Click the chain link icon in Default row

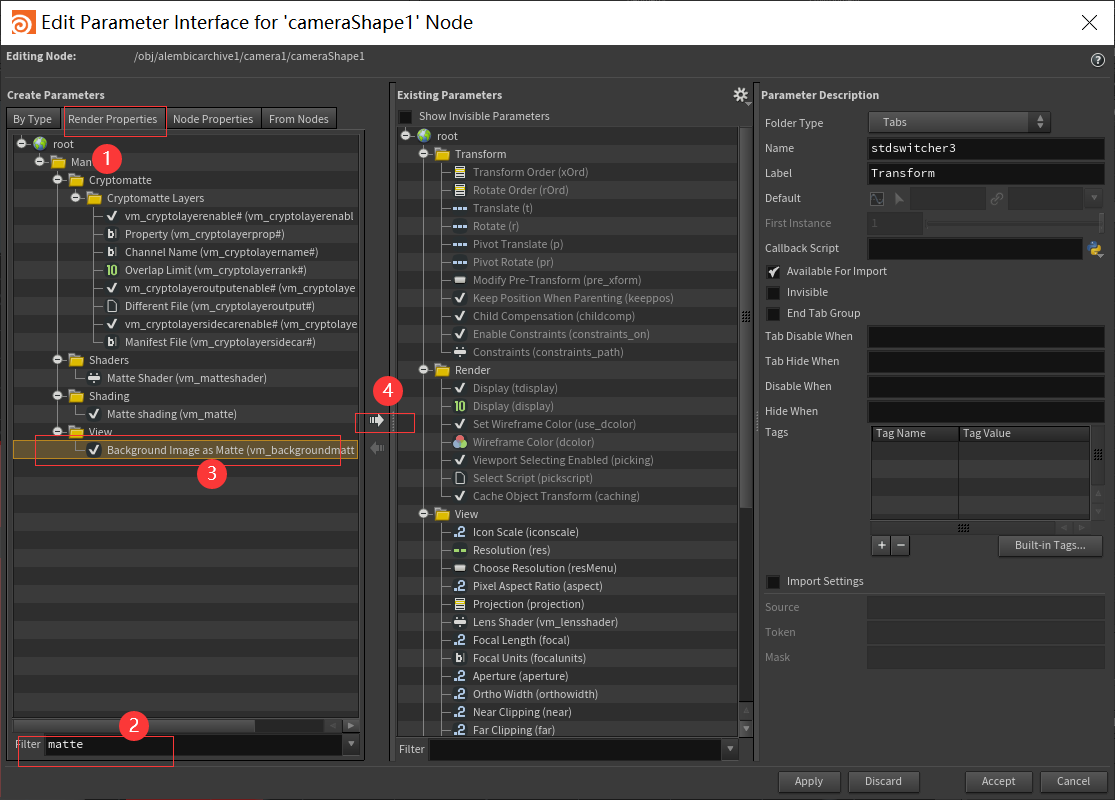[998, 198]
